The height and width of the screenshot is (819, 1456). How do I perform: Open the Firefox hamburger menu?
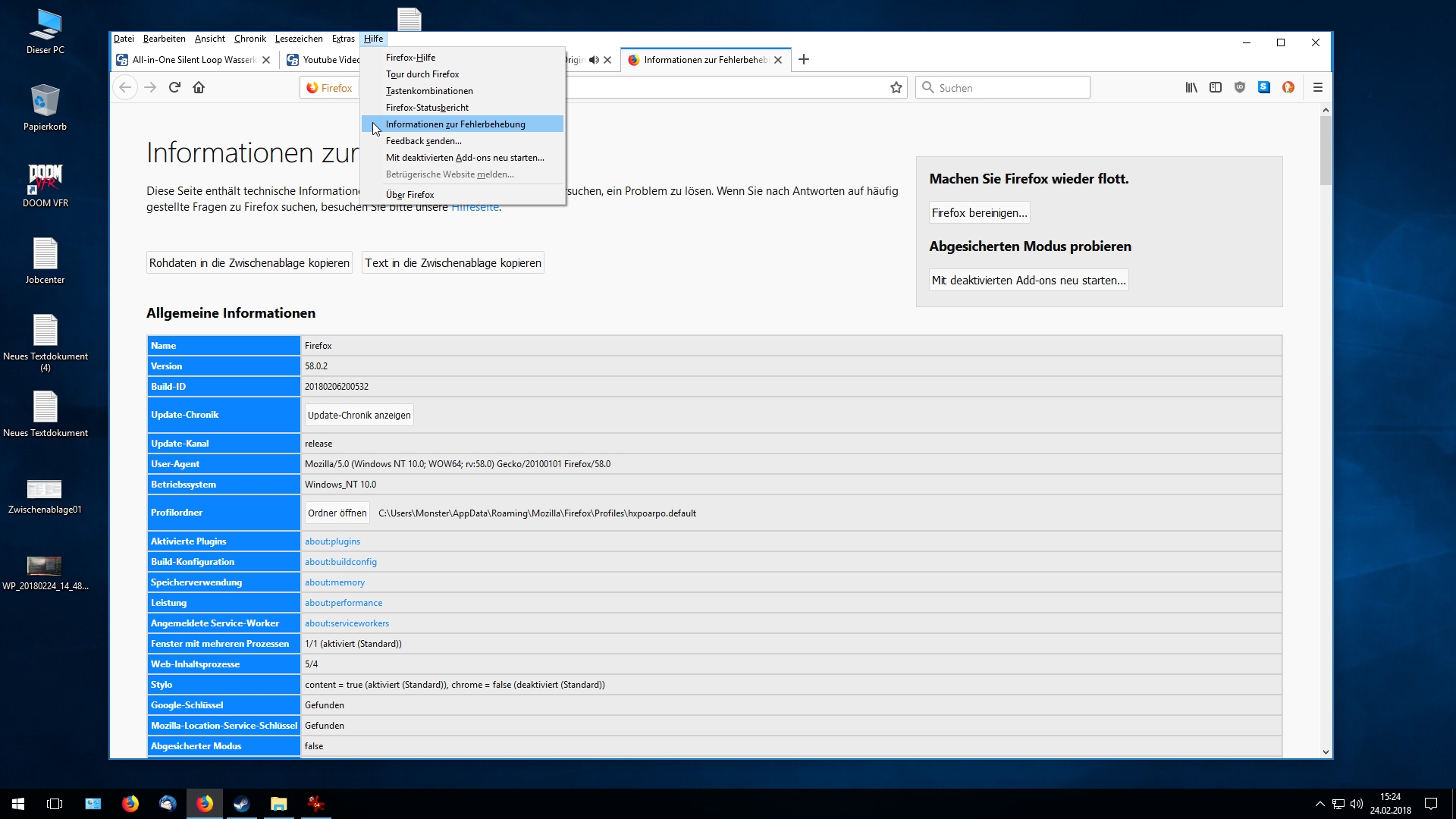(1318, 88)
